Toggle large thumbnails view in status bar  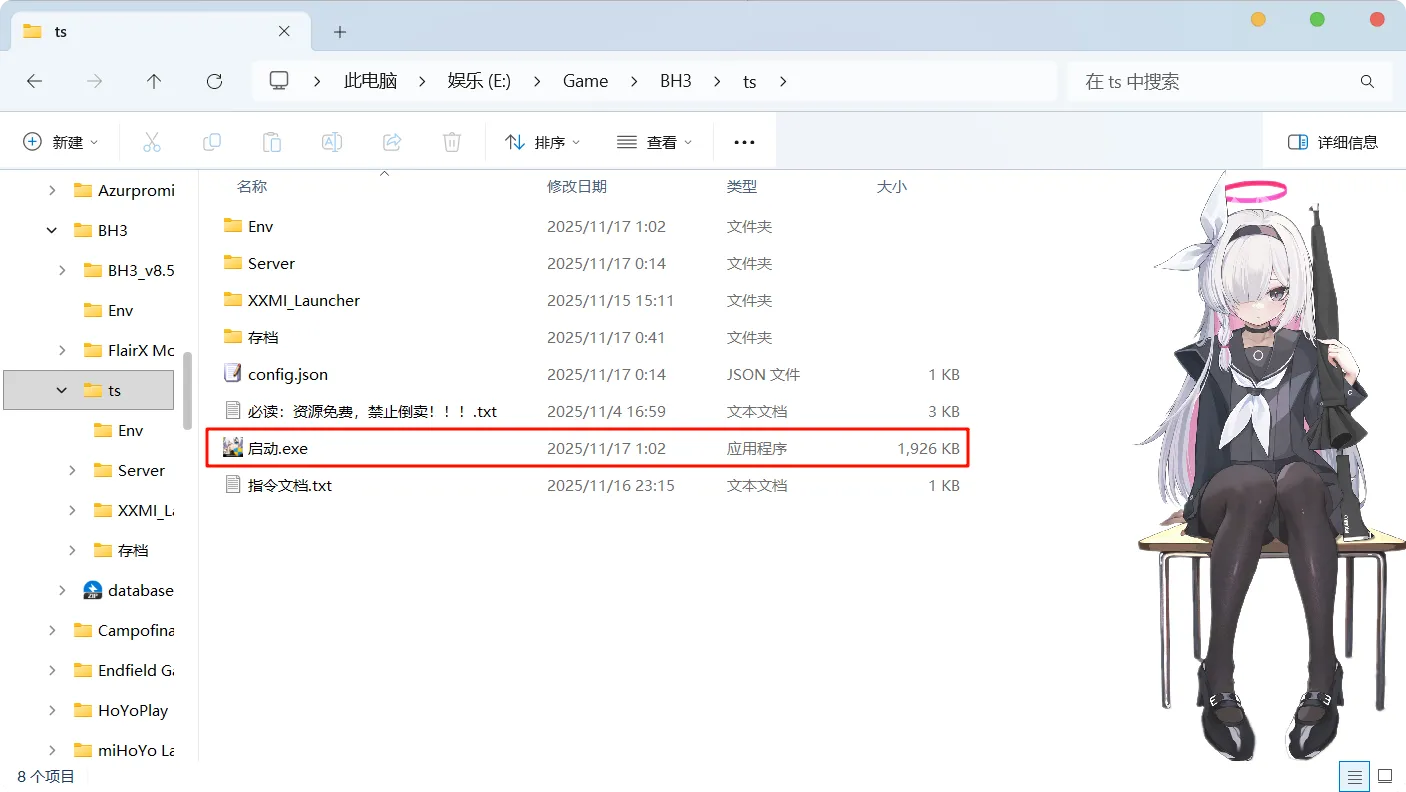(1386, 776)
